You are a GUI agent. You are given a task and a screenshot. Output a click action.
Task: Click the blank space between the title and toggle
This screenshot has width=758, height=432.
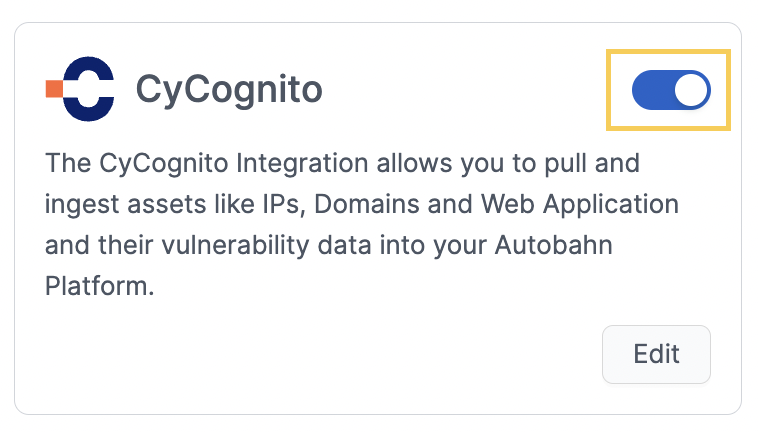[464, 90]
